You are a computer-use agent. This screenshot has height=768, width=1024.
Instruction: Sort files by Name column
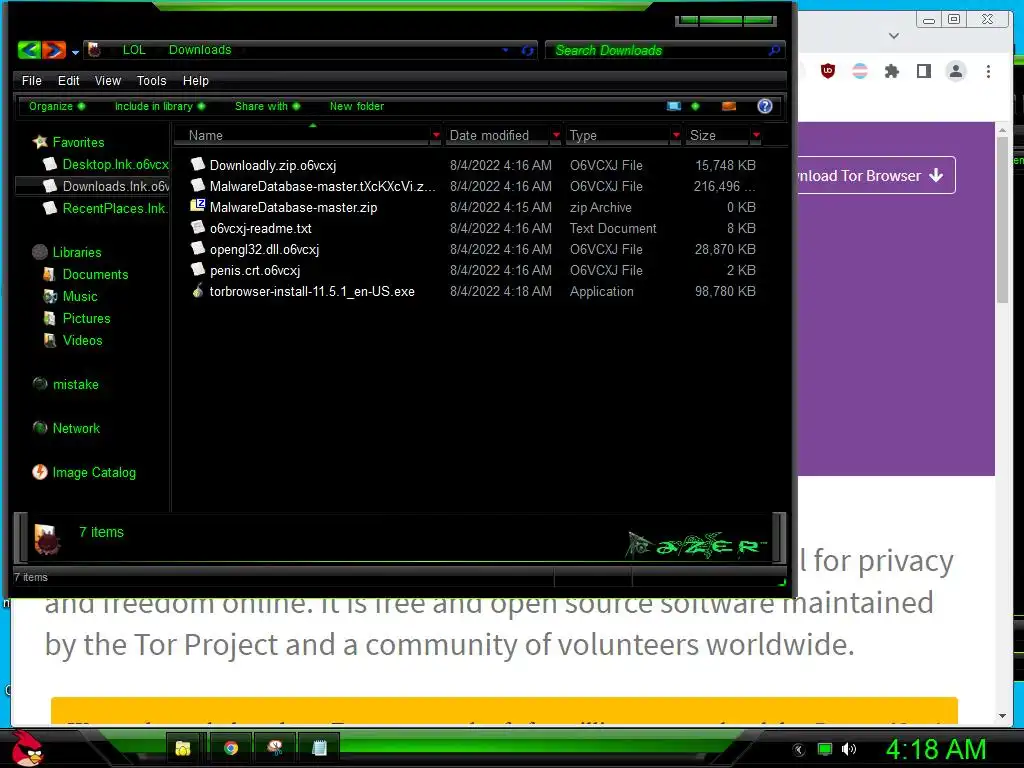pyautogui.click(x=206, y=135)
